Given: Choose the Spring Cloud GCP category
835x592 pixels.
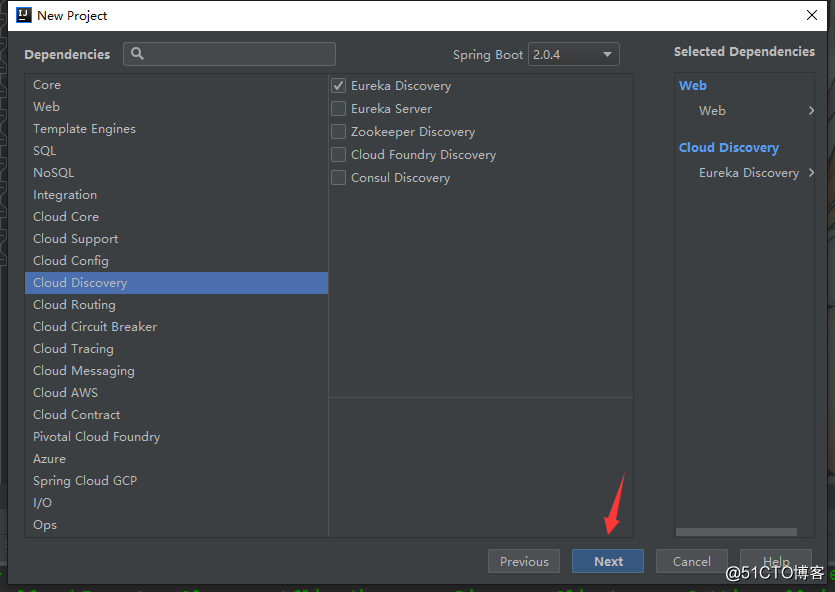Looking at the screenshot, I should [x=176, y=481].
